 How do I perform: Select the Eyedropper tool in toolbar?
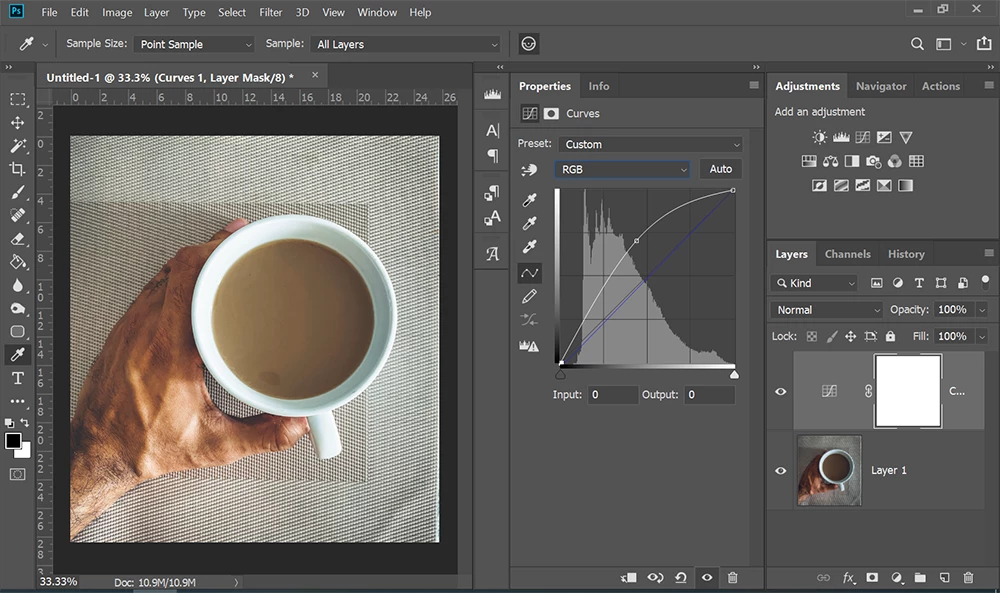(18, 355)
